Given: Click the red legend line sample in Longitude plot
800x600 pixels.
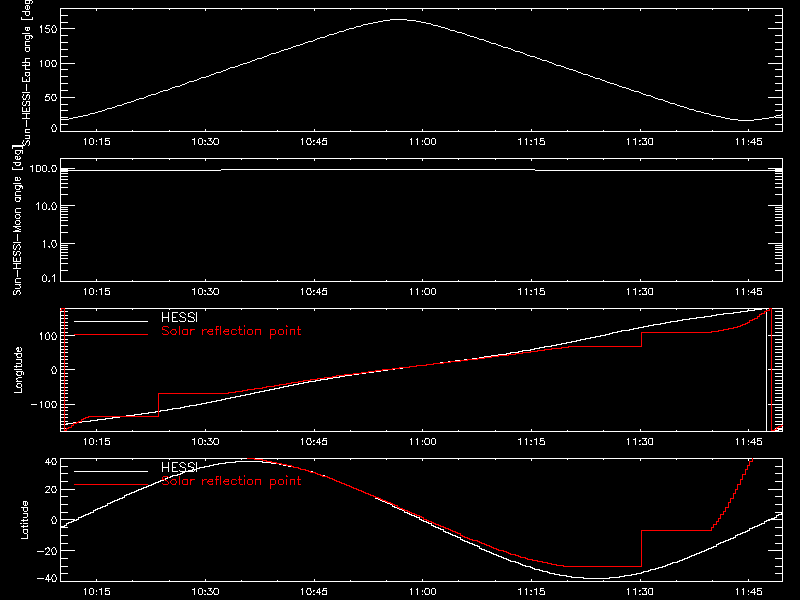Looking at the screenshot, I should [x=111, y=335].
